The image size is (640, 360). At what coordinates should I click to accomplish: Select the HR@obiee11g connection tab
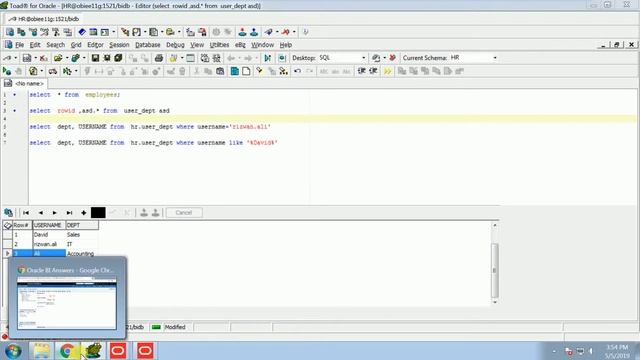[x=44, y=19]
